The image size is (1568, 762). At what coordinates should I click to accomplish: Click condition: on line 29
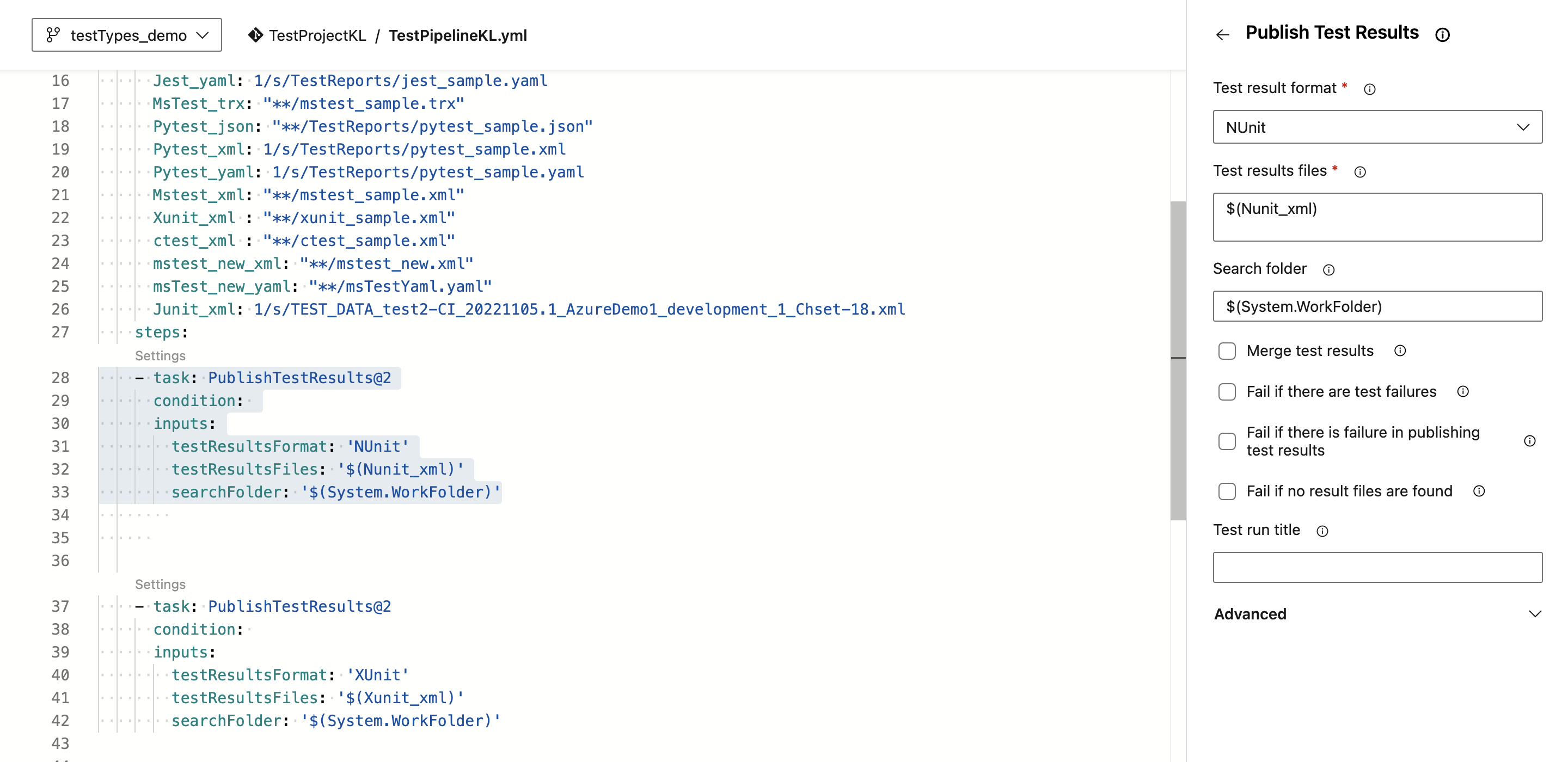coord(198,401)
